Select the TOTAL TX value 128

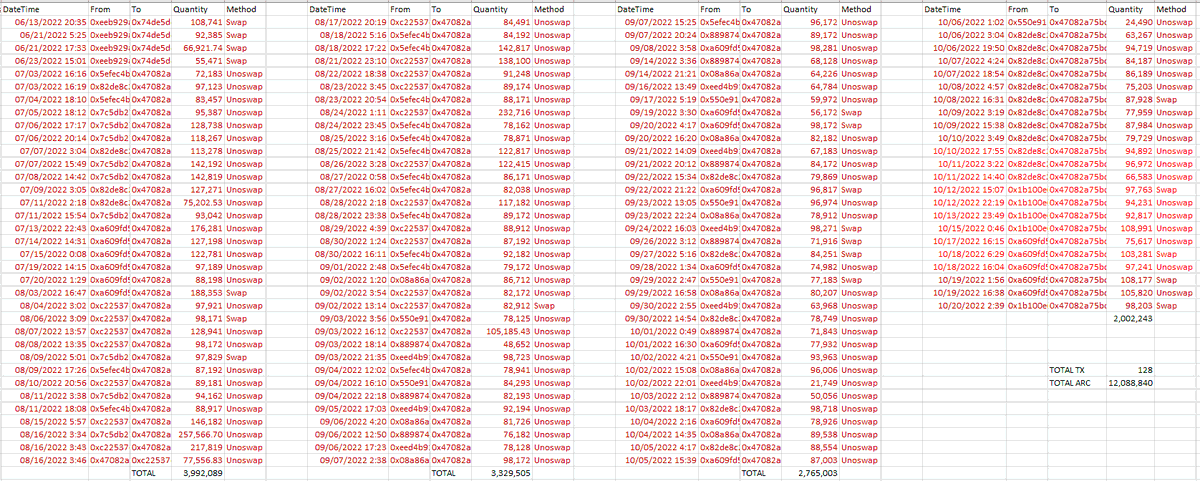click(x=1145, y=370)
